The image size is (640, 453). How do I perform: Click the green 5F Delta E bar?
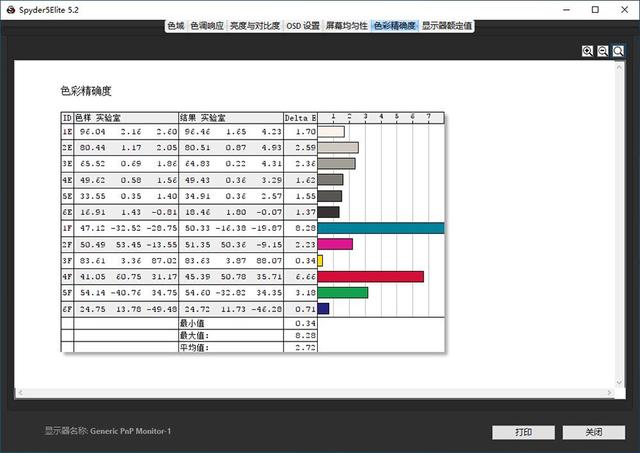point(342,292)
